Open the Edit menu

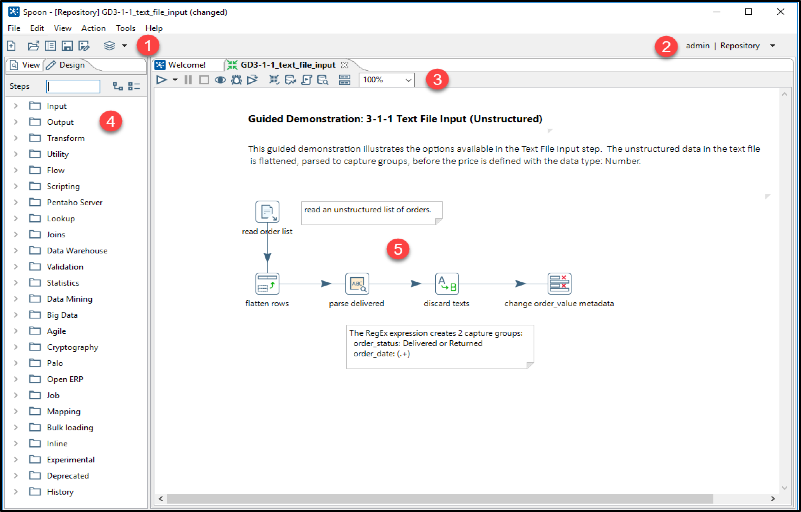37,28
